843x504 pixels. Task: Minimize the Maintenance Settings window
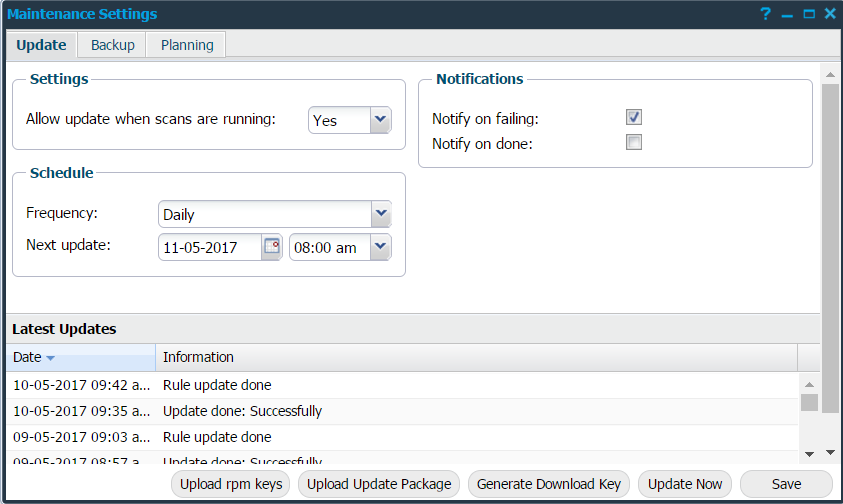(788, 14)
